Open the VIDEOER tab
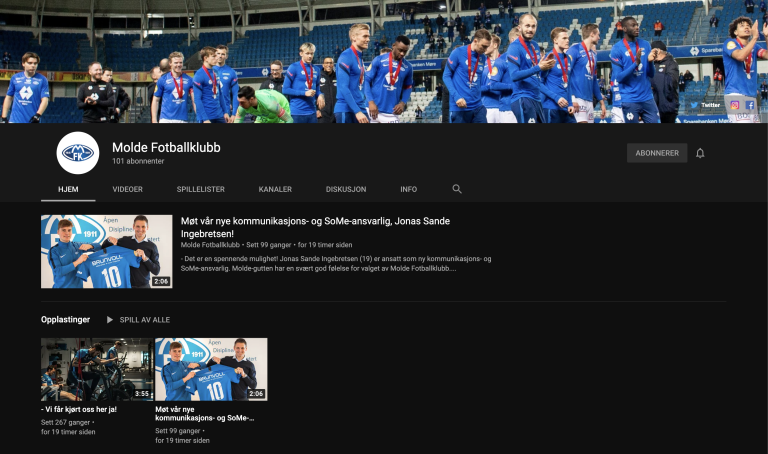Screen dimensions: 768x454 (x=127, y=189)
